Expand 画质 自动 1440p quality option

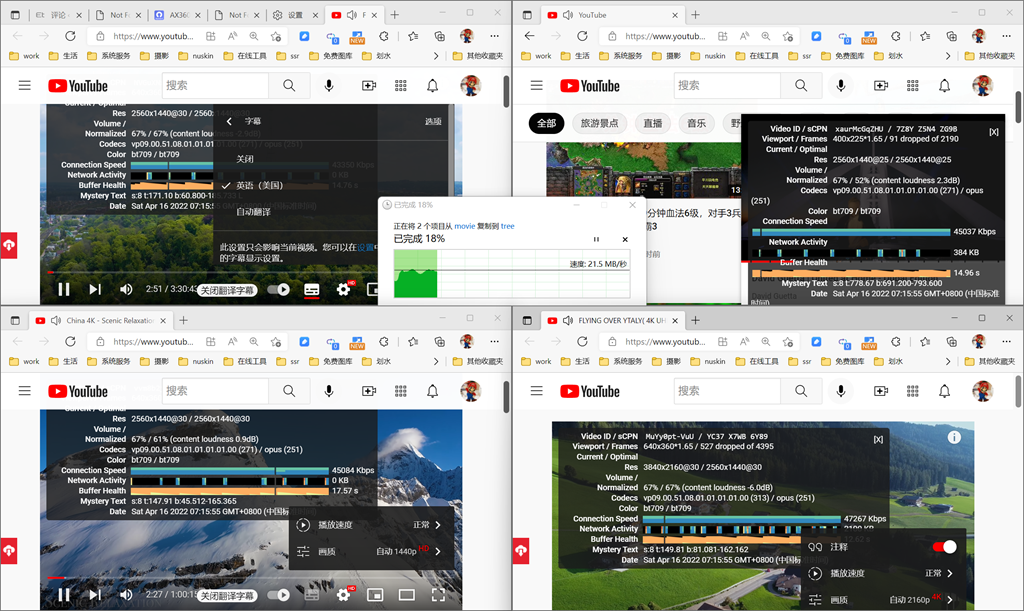pos(369,552)
